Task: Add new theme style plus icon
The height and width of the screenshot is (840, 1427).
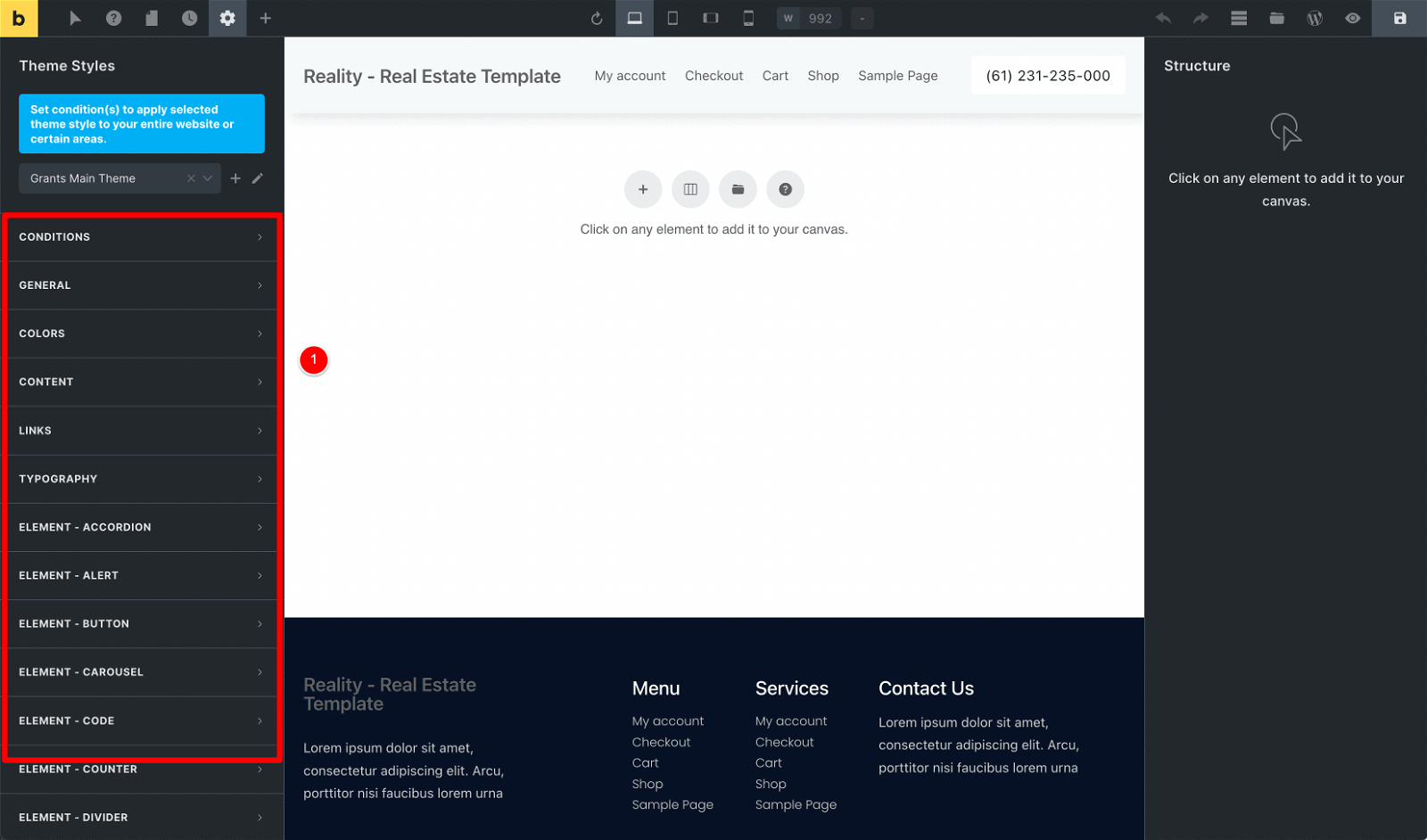Action: click(x=235, y=178)
